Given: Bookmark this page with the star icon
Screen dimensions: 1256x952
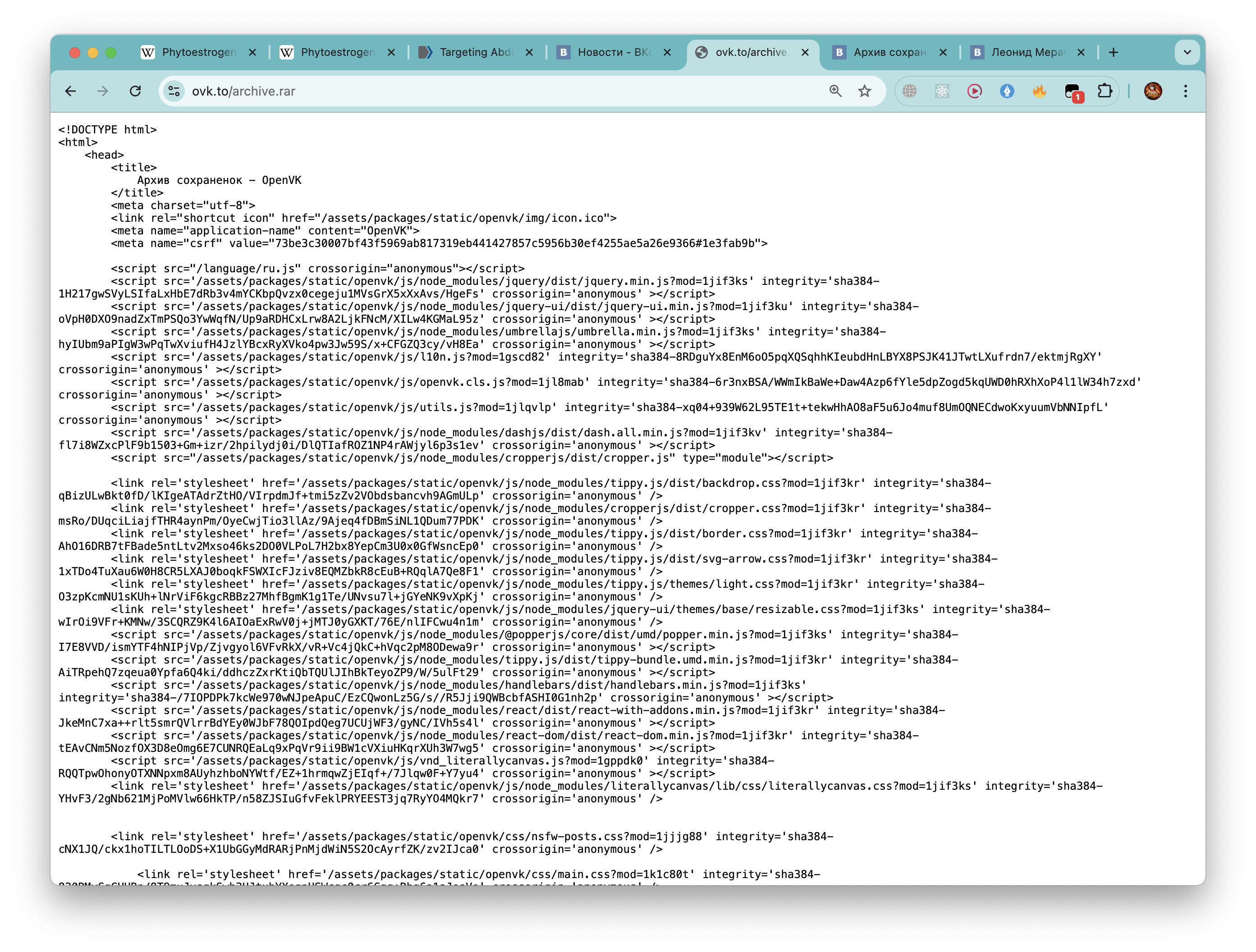Looking at the screenshot, I should [x=864, y=92].
